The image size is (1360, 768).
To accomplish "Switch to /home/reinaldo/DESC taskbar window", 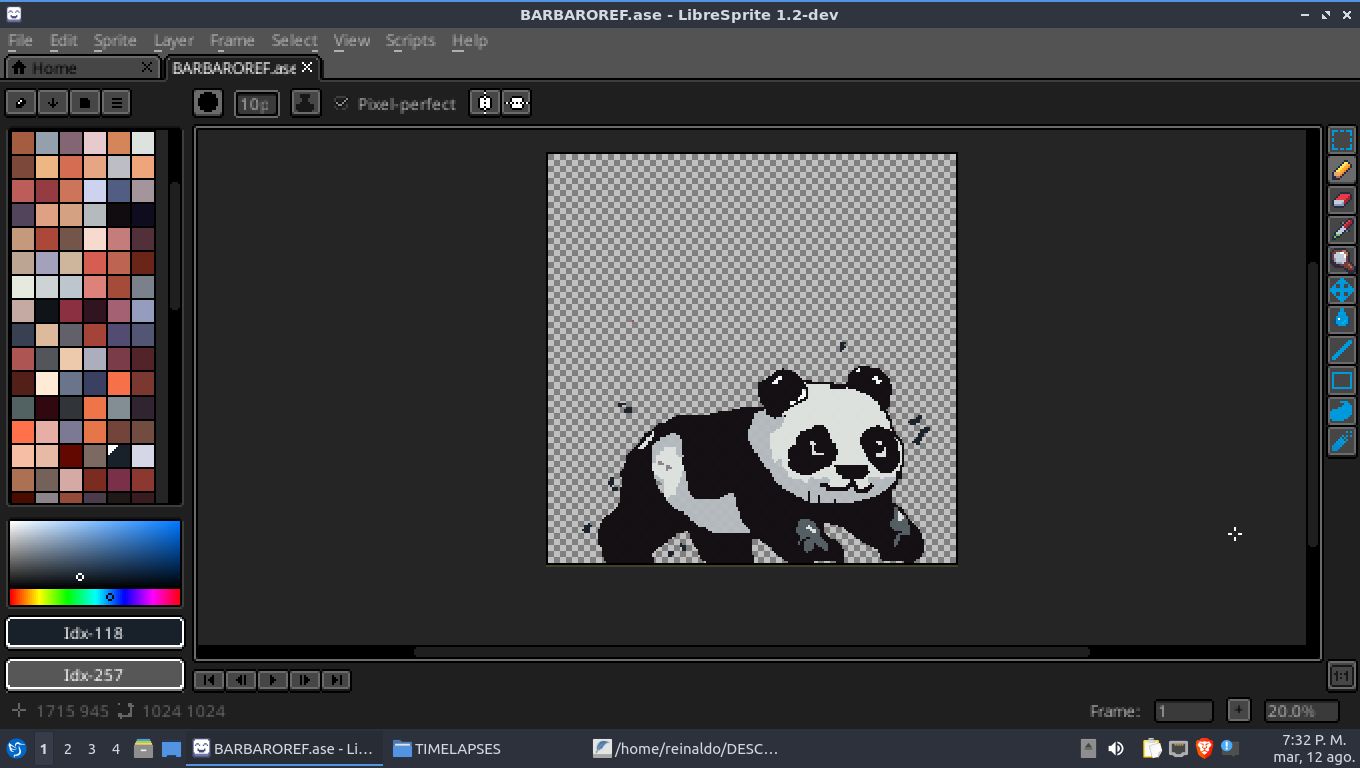I will tap(686, 748).
